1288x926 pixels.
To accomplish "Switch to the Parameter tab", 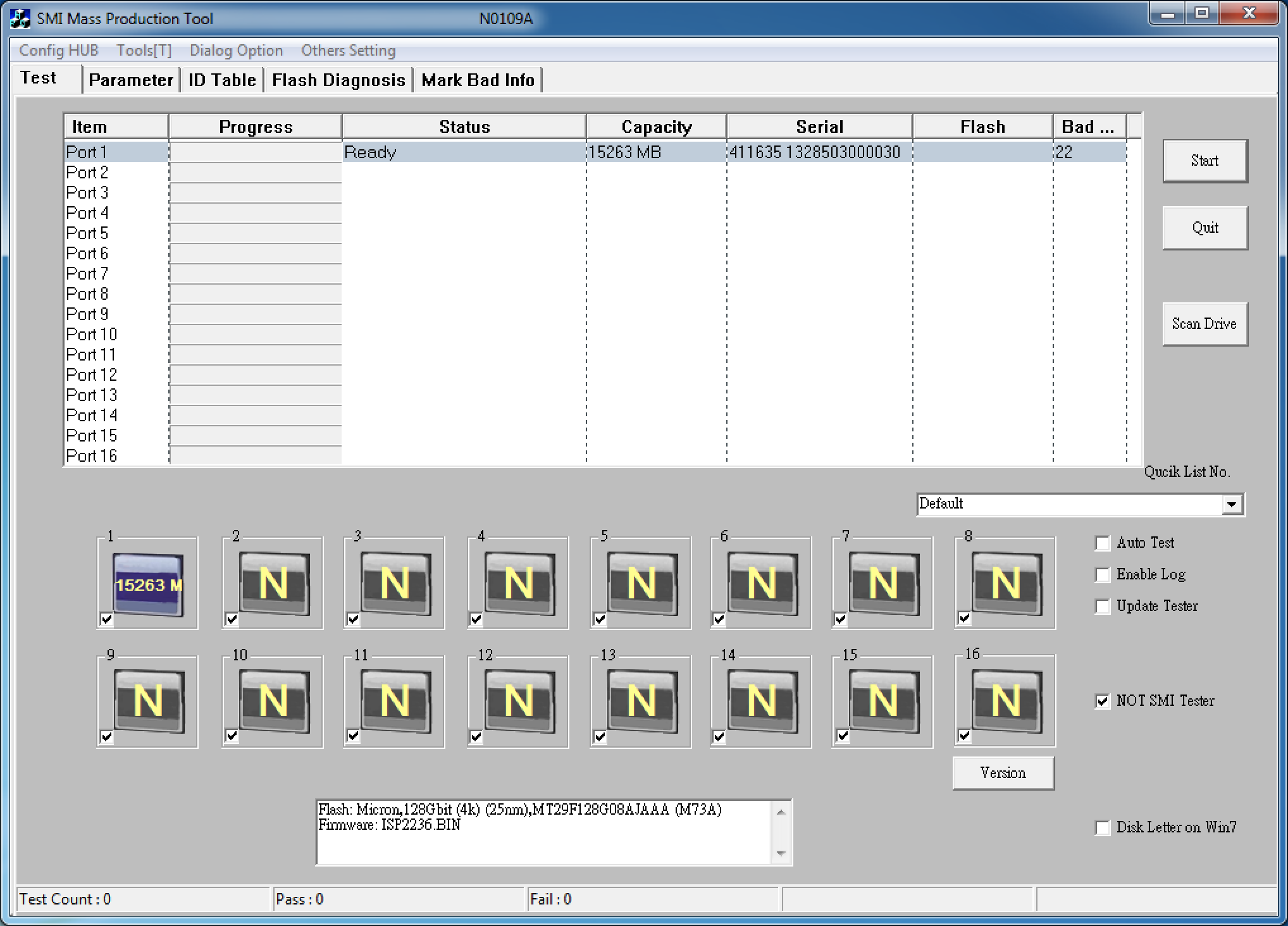I will (131, 80).
